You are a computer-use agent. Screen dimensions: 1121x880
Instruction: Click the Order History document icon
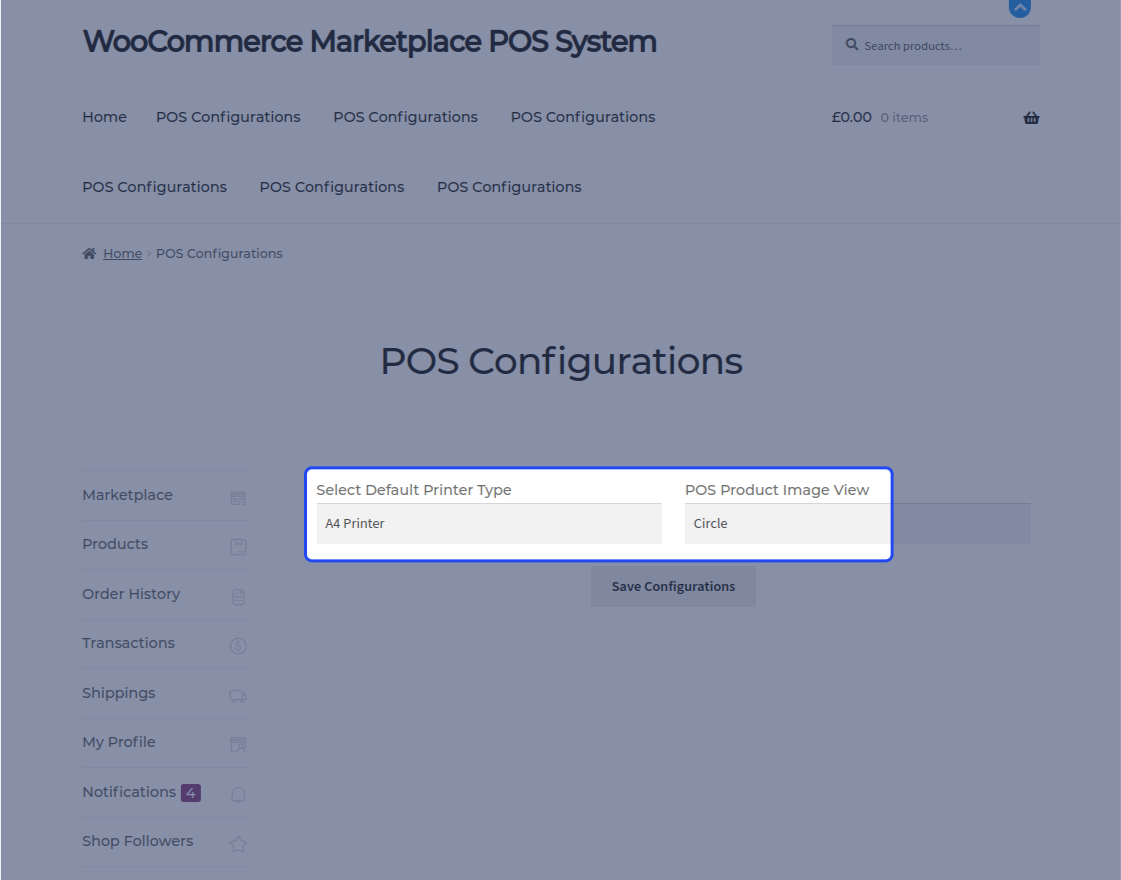pyautogui.click(x=238, y=597)
